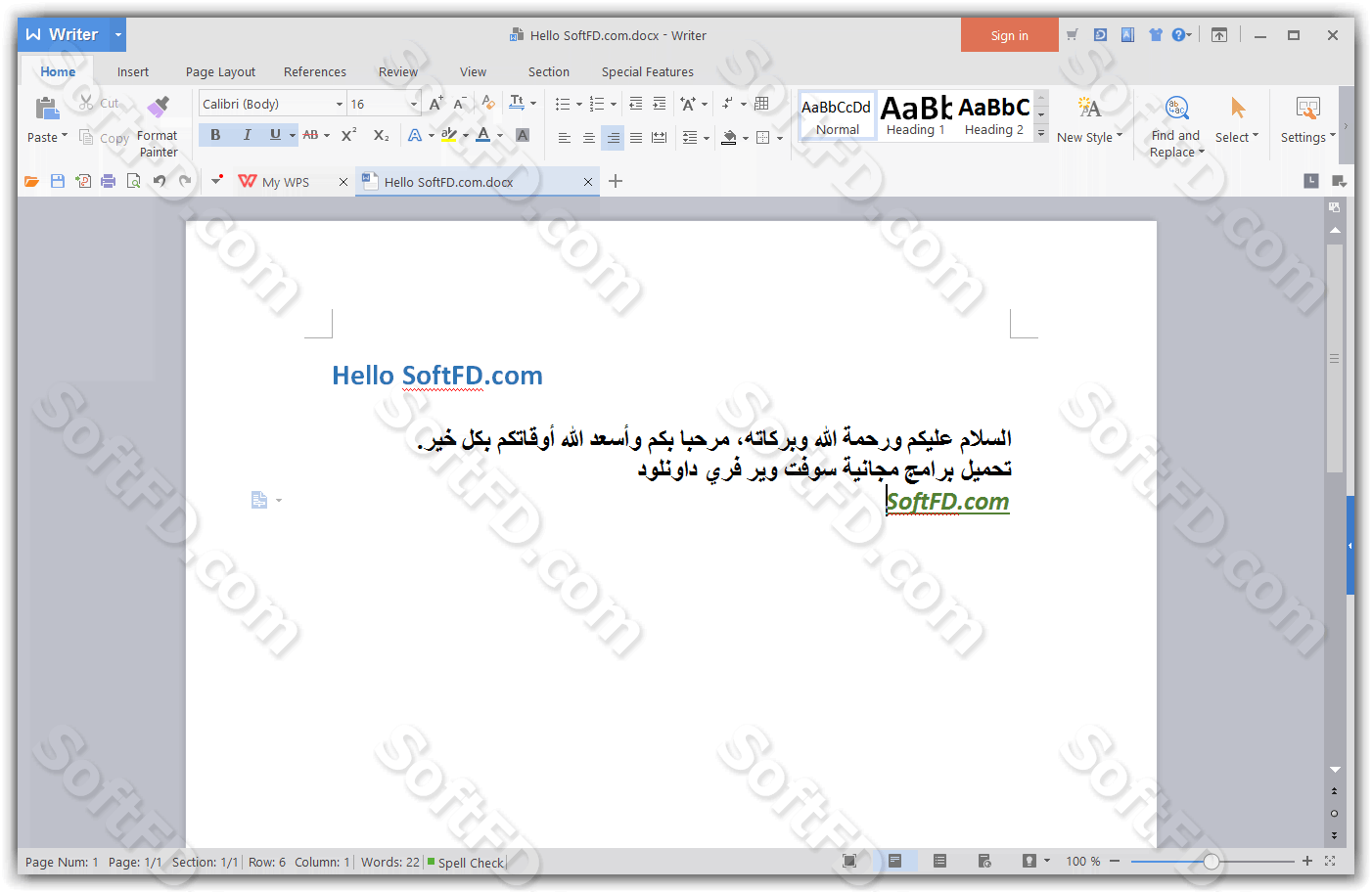Click SoftFD.com link in document
This screenshot has height=892, width=1372.
947,502
